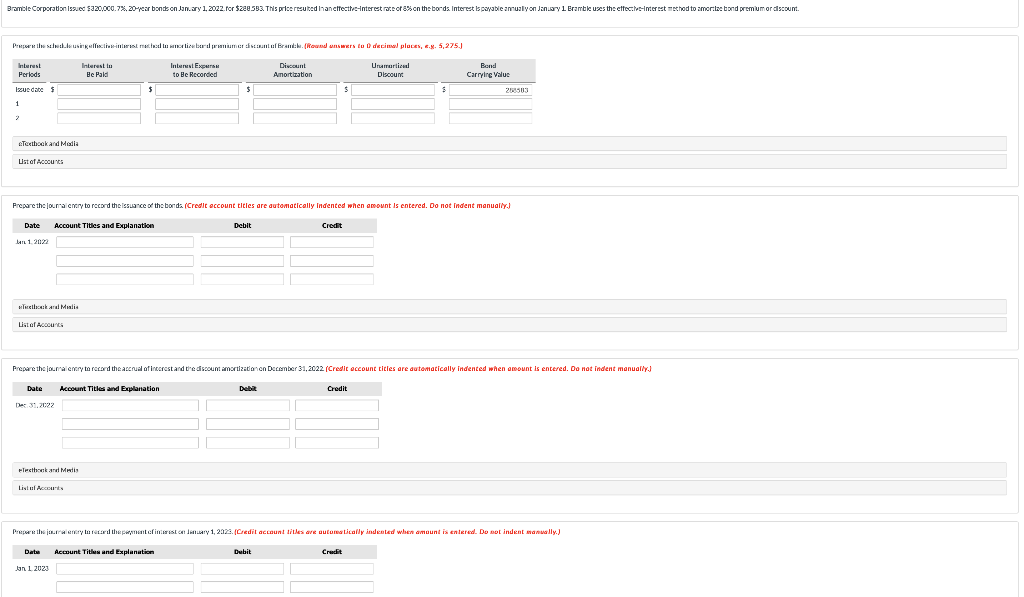Expand eTextbook and Media below Dec. 31 entry
This screenshot has height=597, width=1024.
[x=509, y=470]
